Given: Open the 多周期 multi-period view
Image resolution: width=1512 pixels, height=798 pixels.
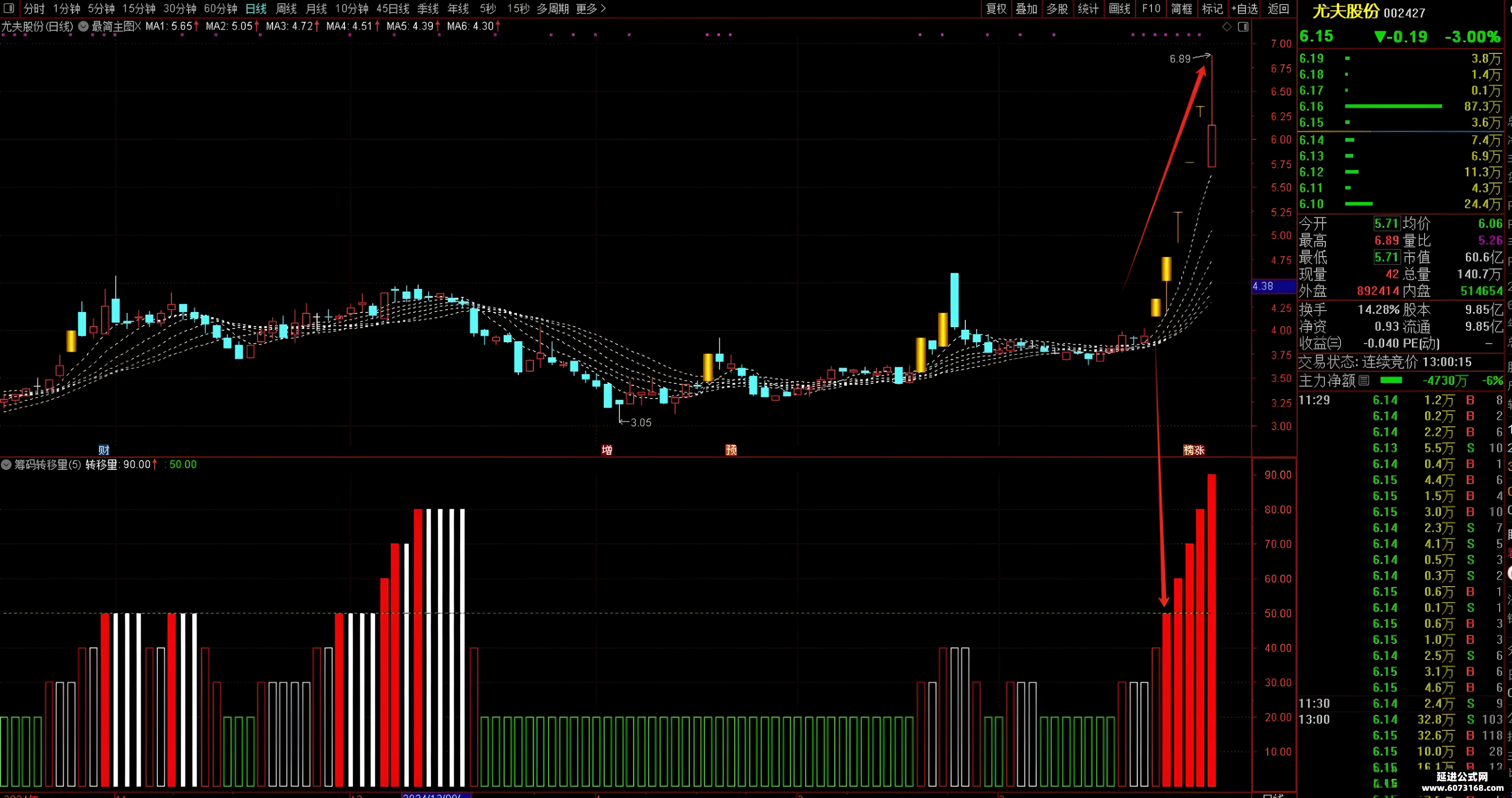Looking at the screenshot, I should click(x=553, y=9).
